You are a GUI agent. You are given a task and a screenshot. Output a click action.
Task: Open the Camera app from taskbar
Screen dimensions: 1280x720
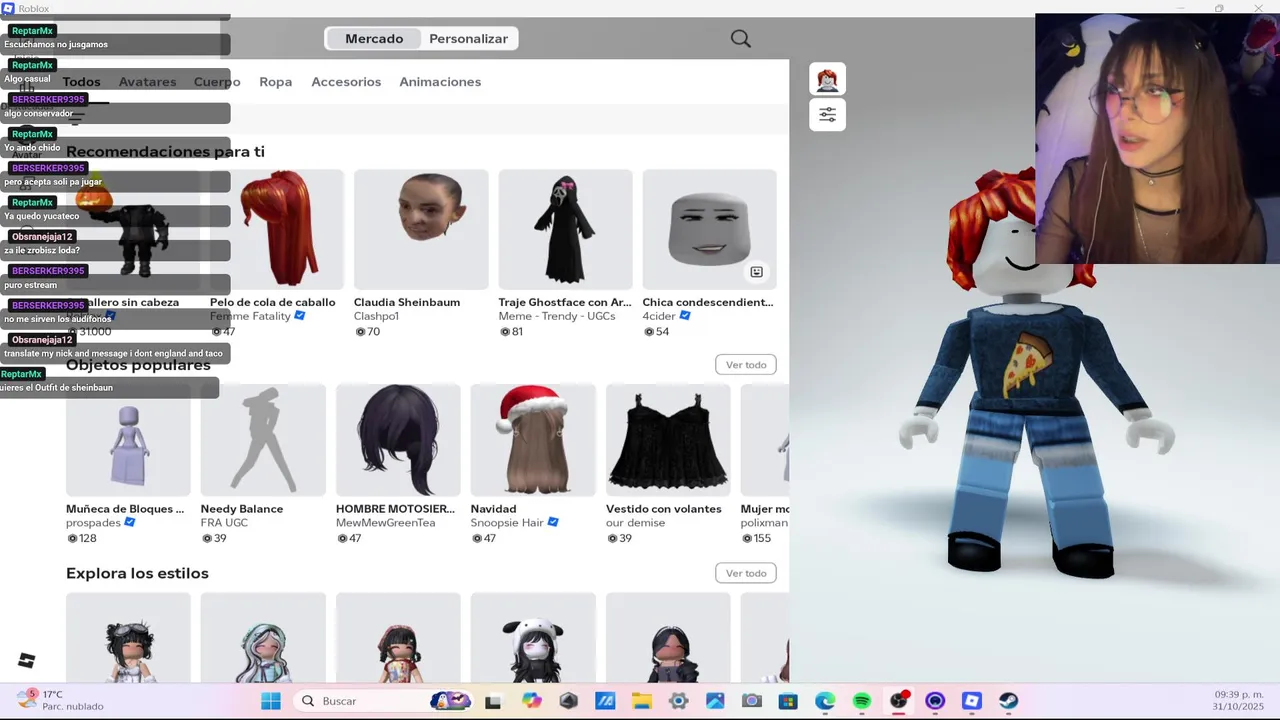click(x=751, y=701)
